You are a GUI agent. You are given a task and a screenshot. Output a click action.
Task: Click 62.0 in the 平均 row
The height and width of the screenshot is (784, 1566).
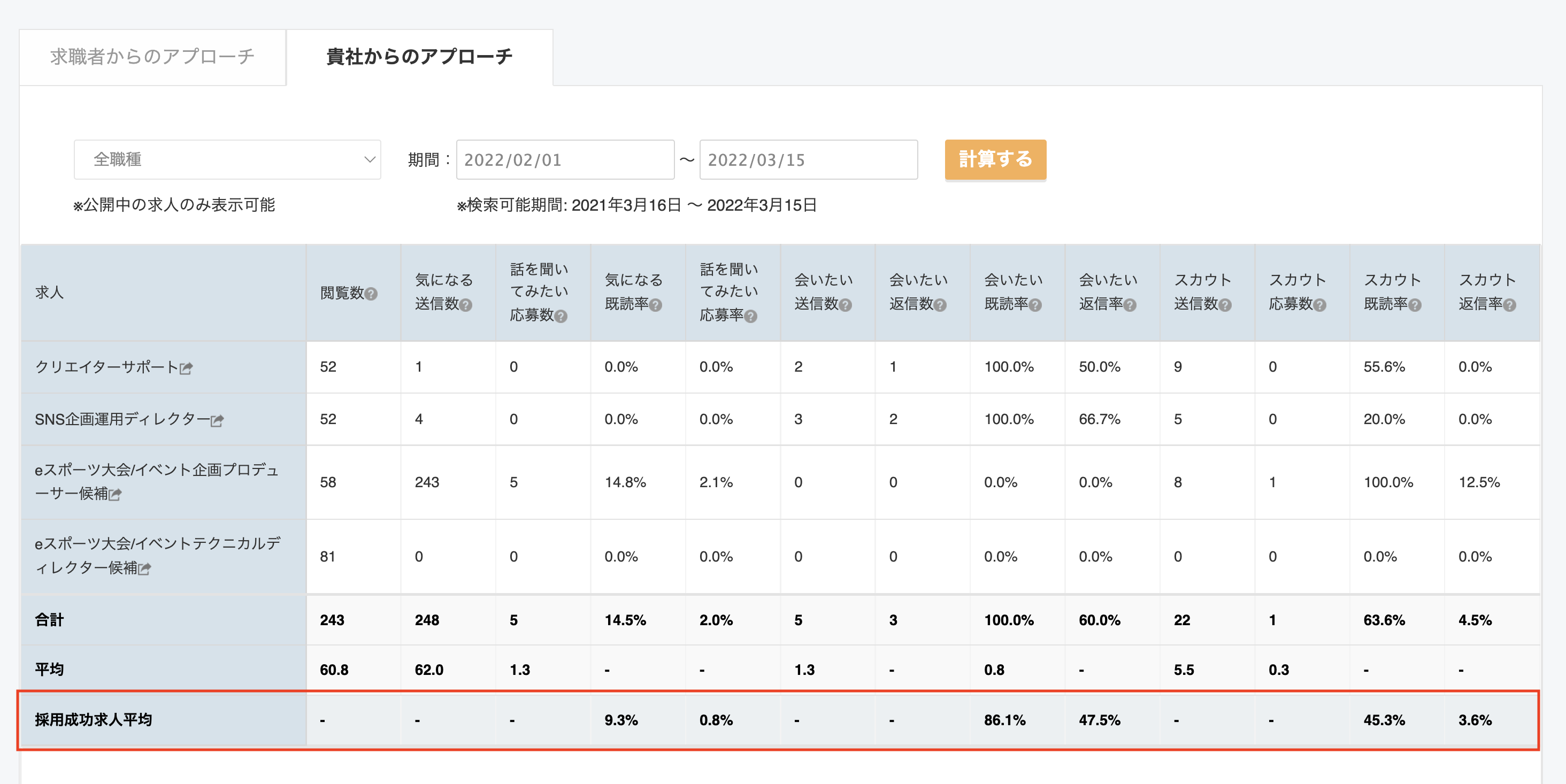[x=429, y=670]
